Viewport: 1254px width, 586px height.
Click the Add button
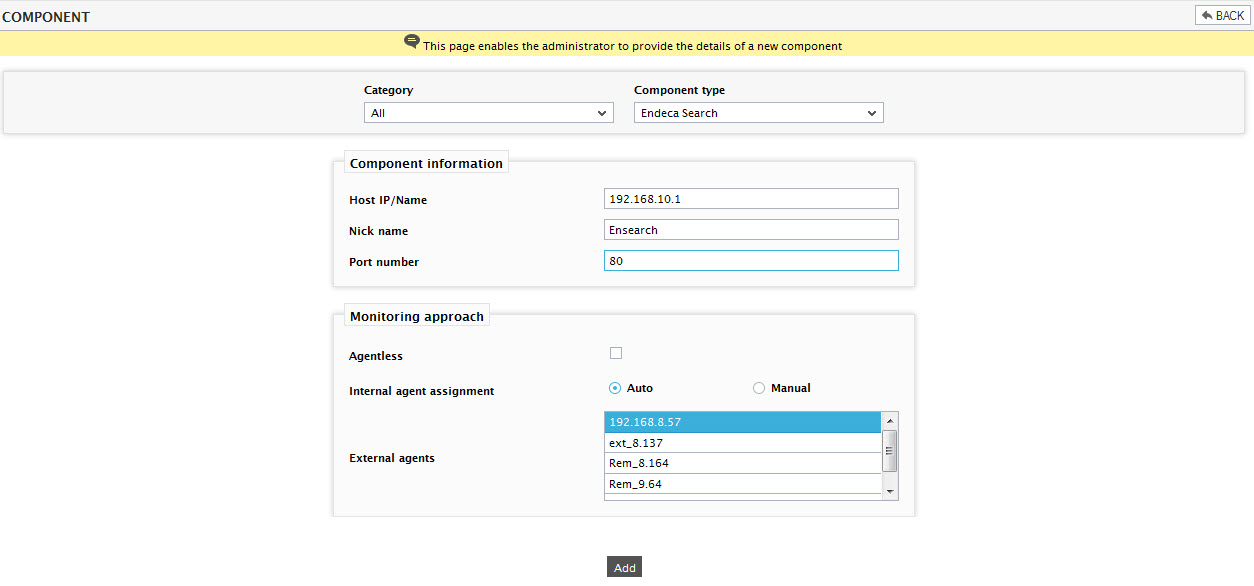tap(625, 567)
